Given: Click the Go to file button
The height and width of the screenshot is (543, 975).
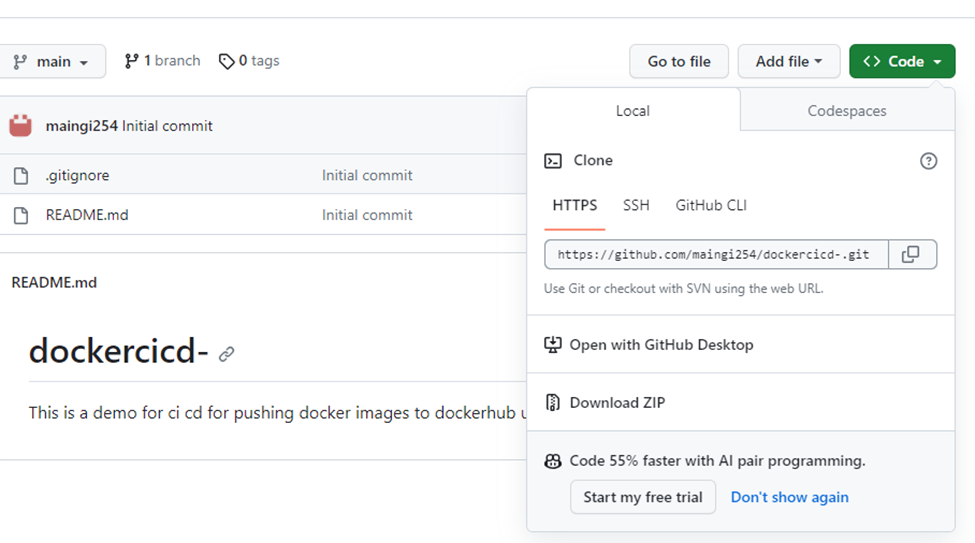Looking at the screenshot, I should point(678,62).
